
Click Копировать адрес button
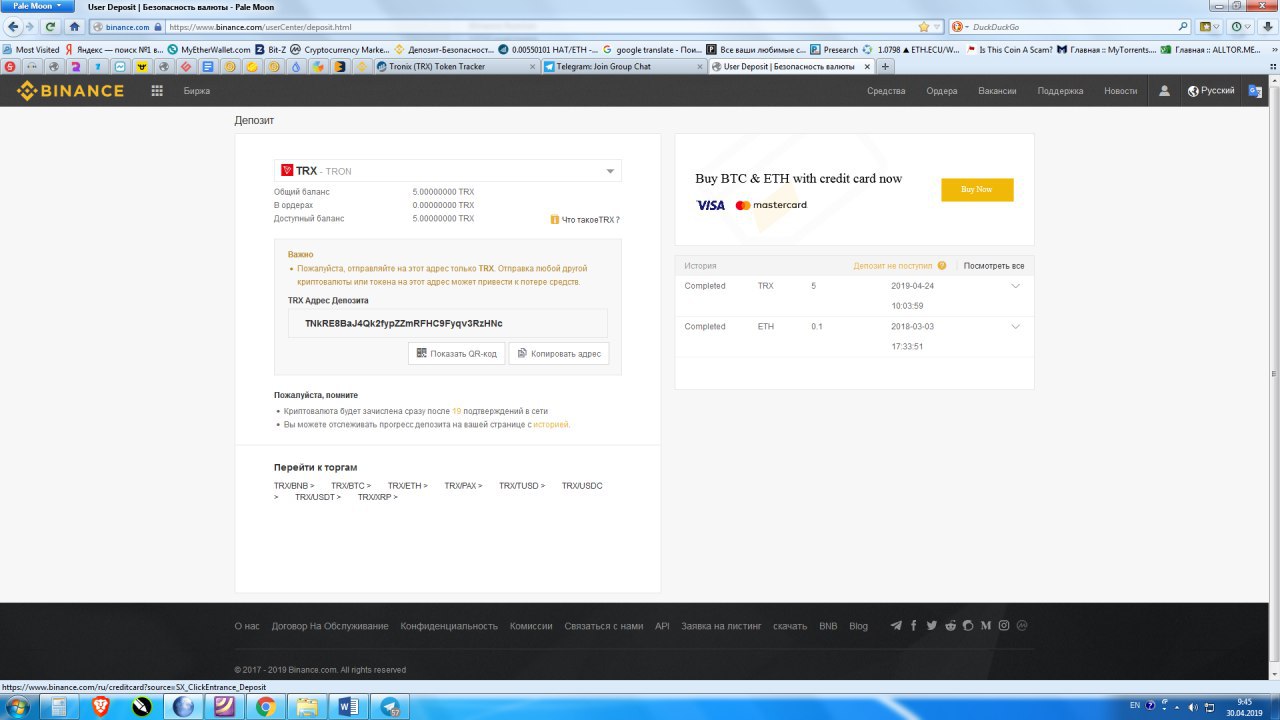click(x=559, y=354)
